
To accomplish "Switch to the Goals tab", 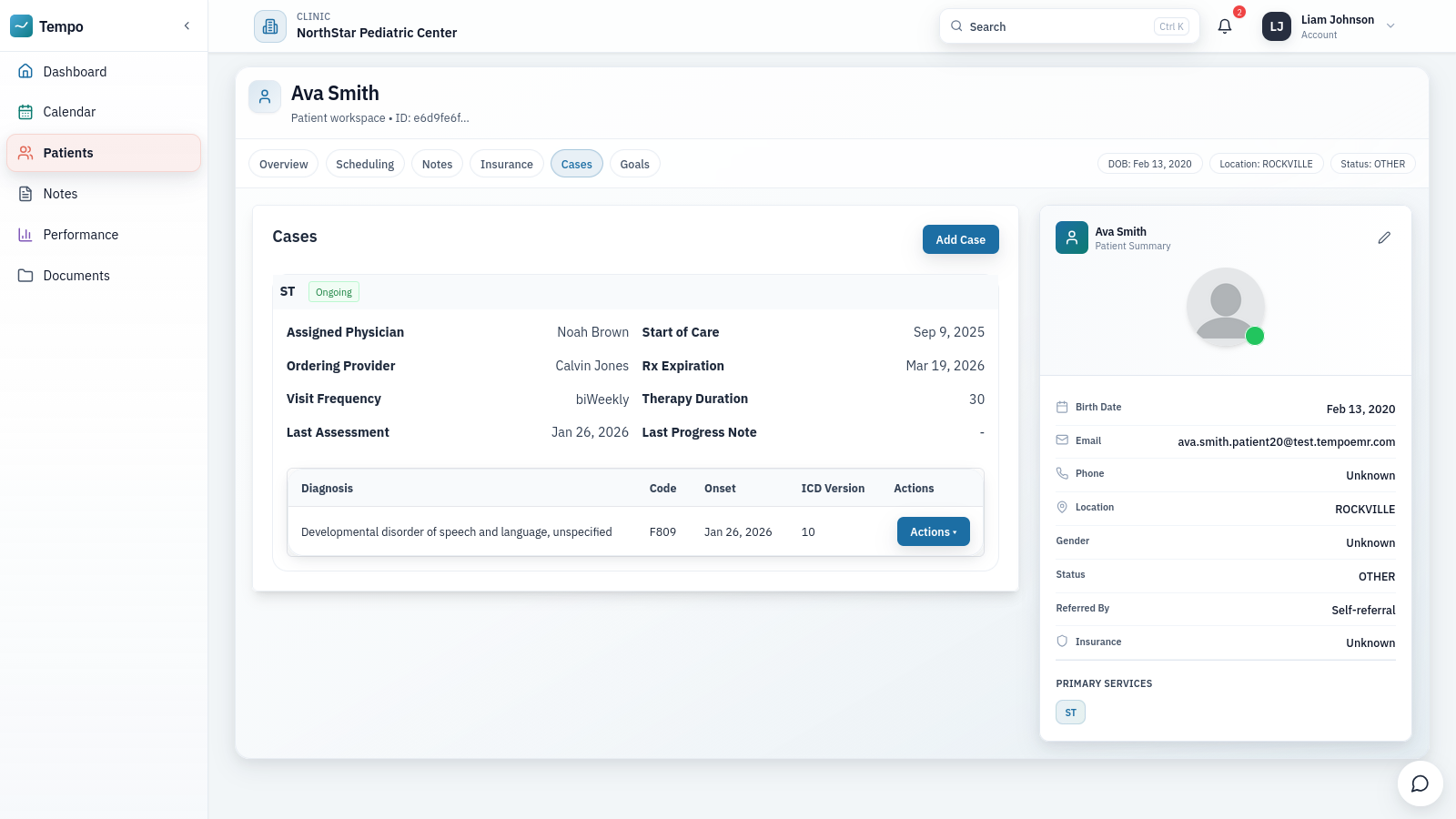I will coord(635,164).
